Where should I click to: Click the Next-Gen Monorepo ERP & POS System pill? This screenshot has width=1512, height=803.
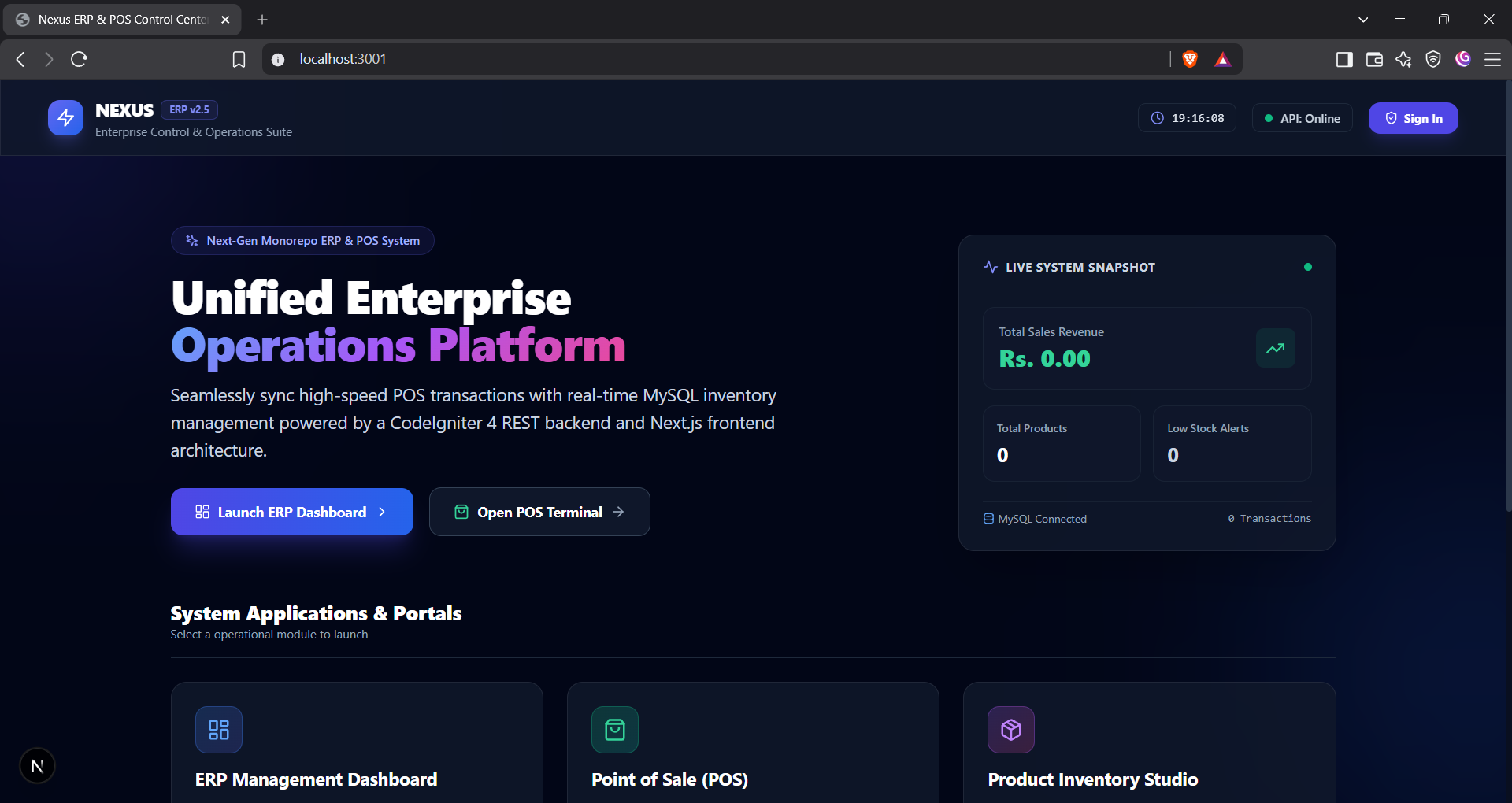point(302,240)
